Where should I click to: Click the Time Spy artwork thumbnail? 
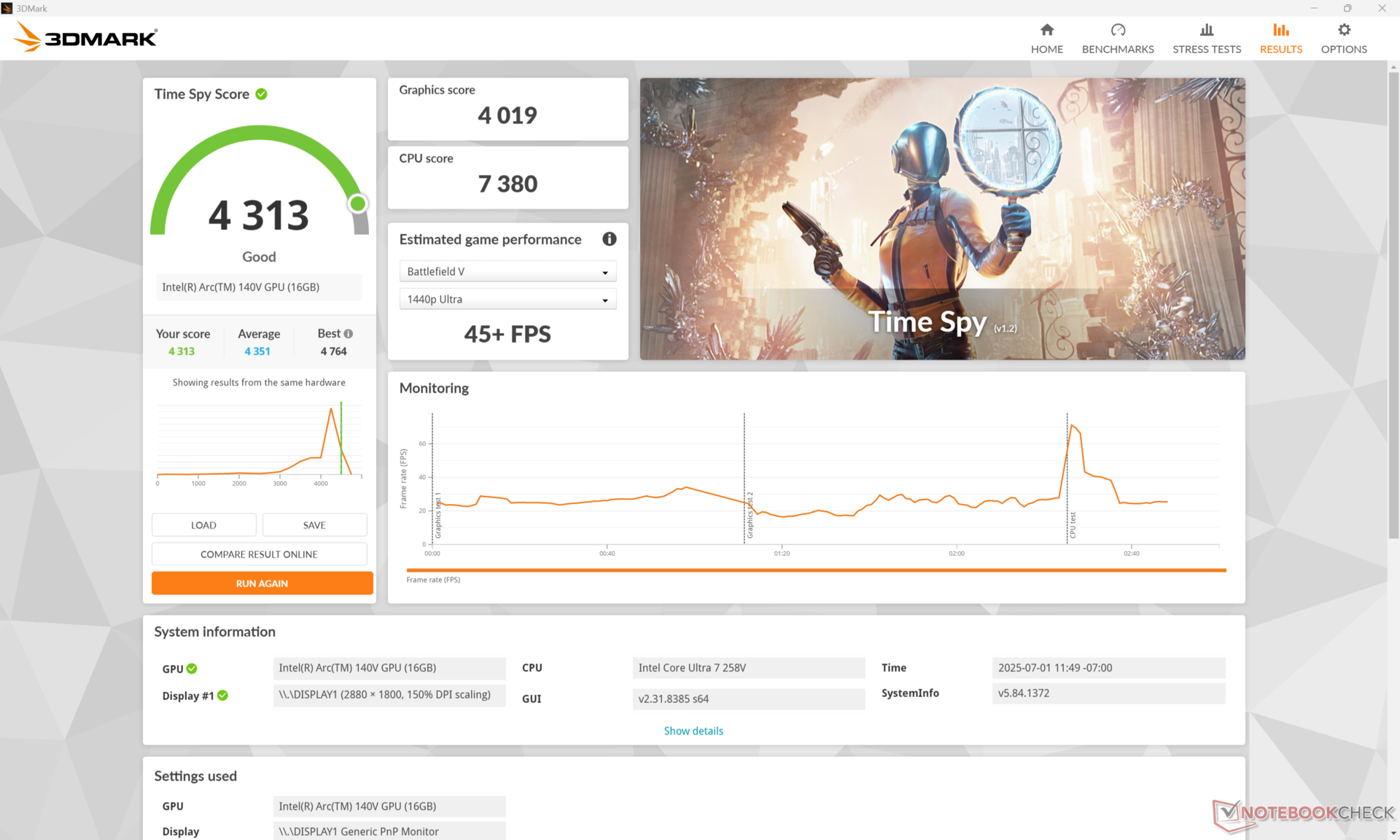coord(942,219)
